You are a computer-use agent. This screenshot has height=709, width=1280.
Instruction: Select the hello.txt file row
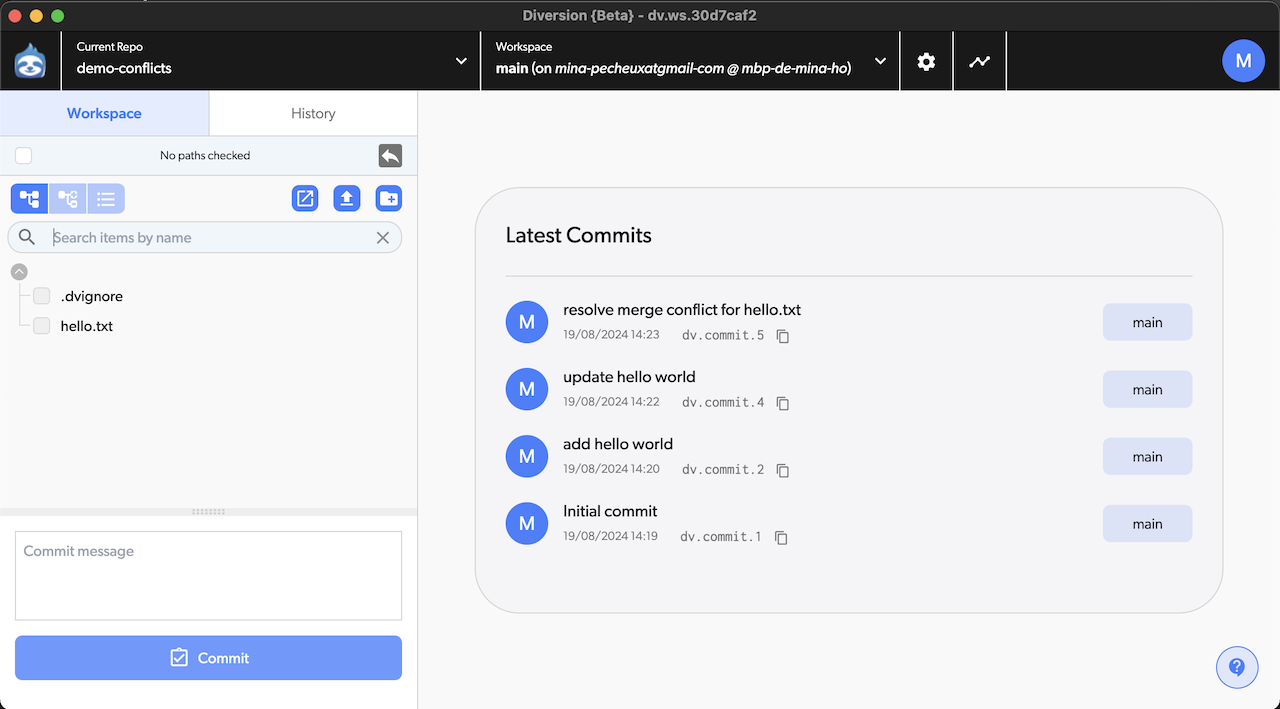(87, 326)
